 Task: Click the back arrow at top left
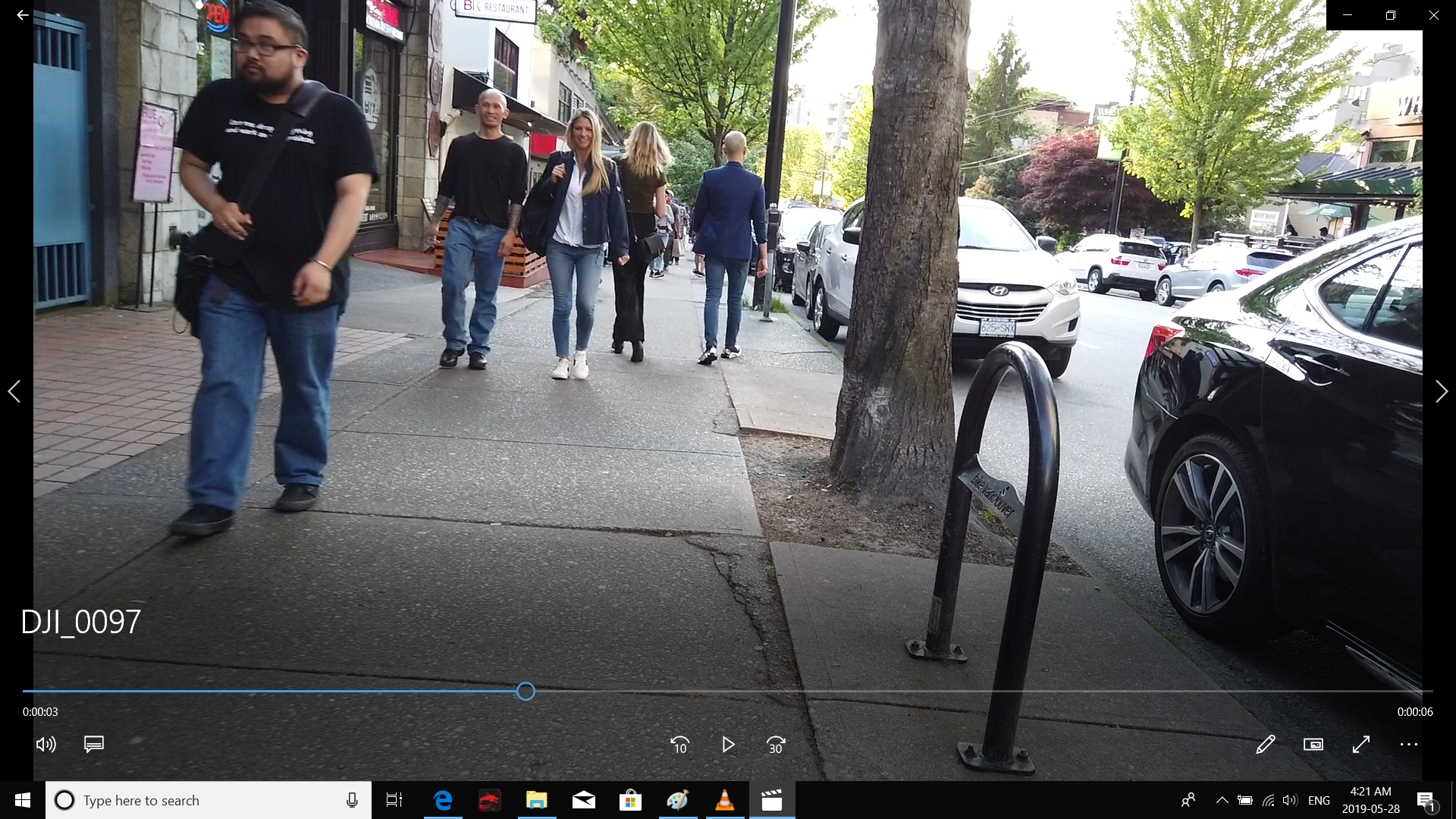(23, 15)
